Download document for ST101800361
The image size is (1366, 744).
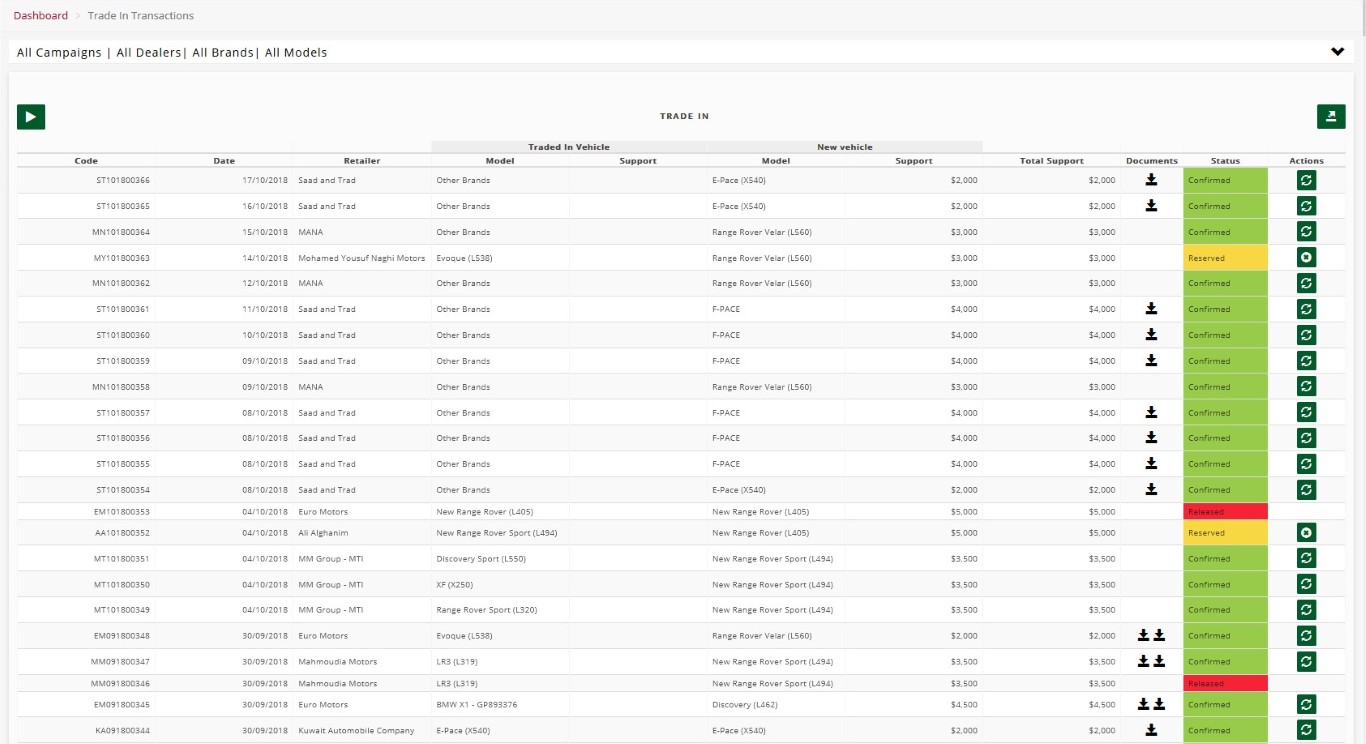point(1151,309)
